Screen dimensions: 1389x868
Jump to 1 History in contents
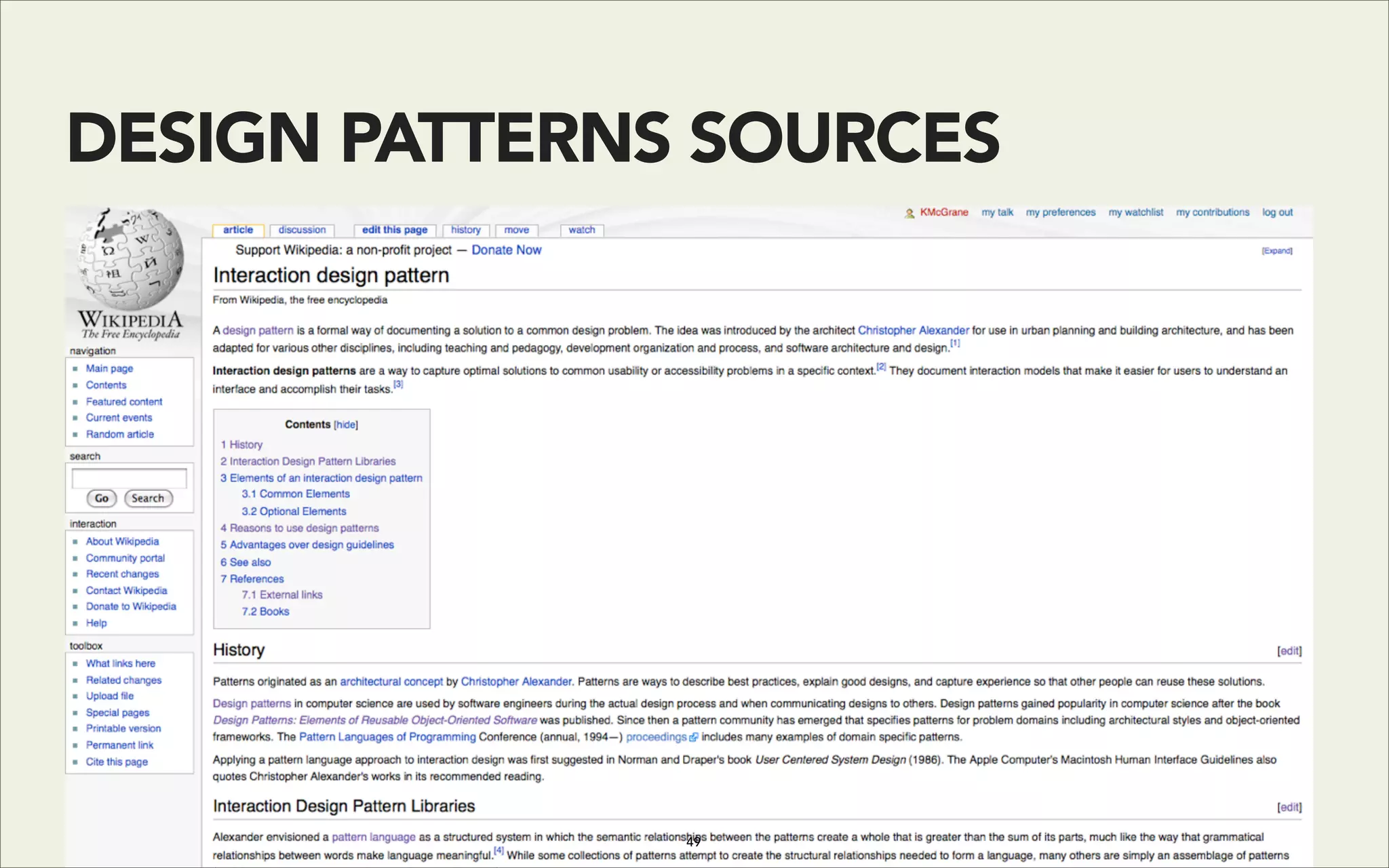241,445
